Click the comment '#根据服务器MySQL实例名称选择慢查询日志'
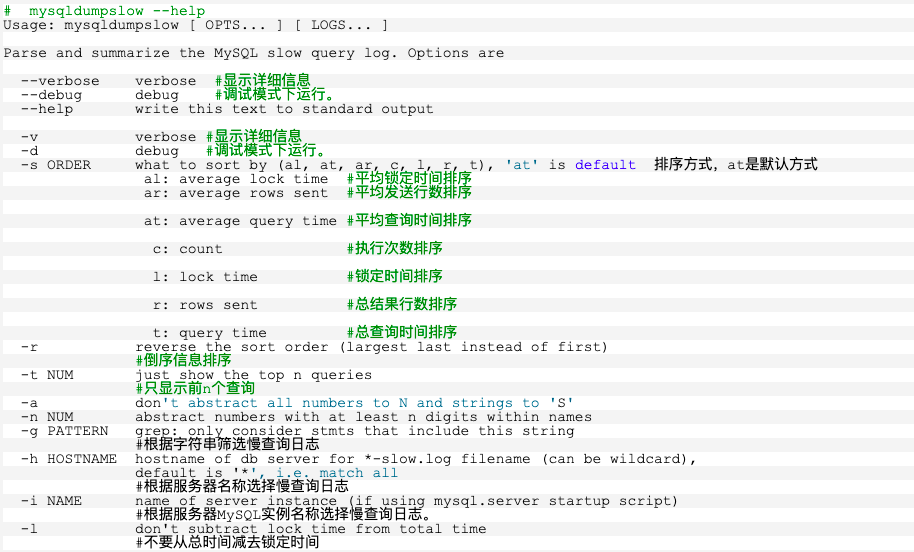914x552 pixels. tap(284, 514)
